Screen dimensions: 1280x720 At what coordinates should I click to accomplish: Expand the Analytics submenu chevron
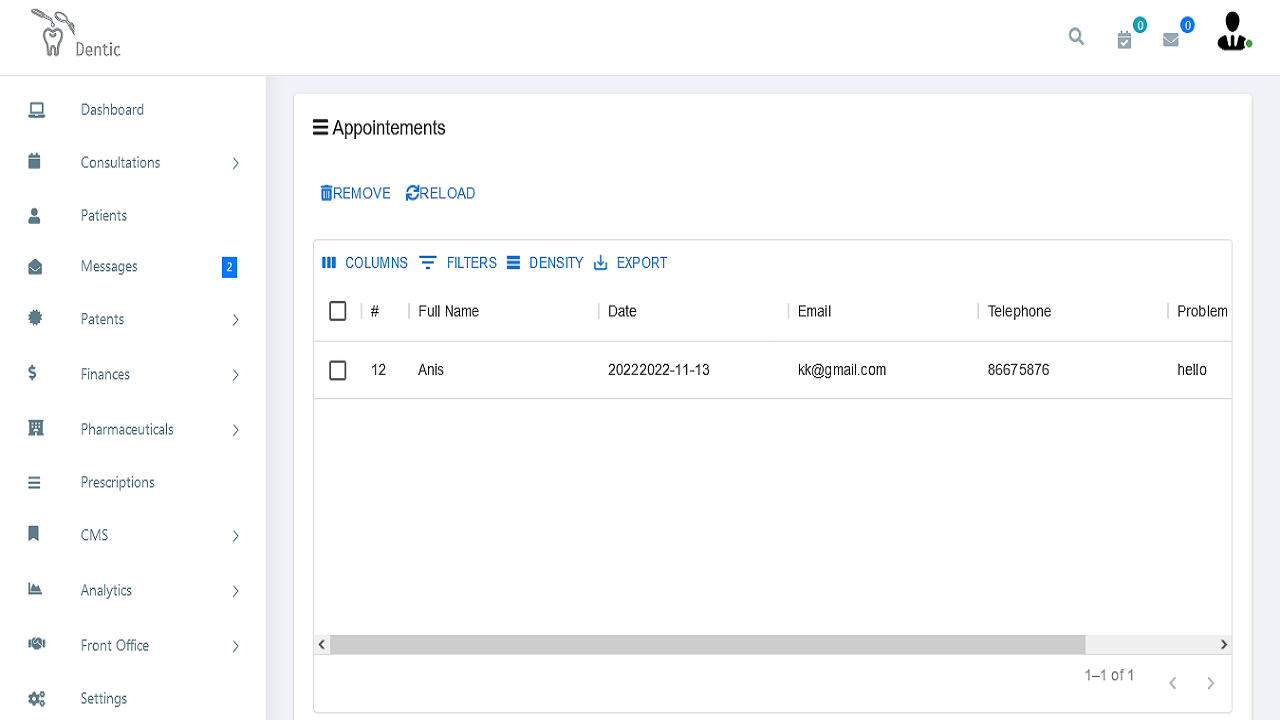(x=235, y=591)
